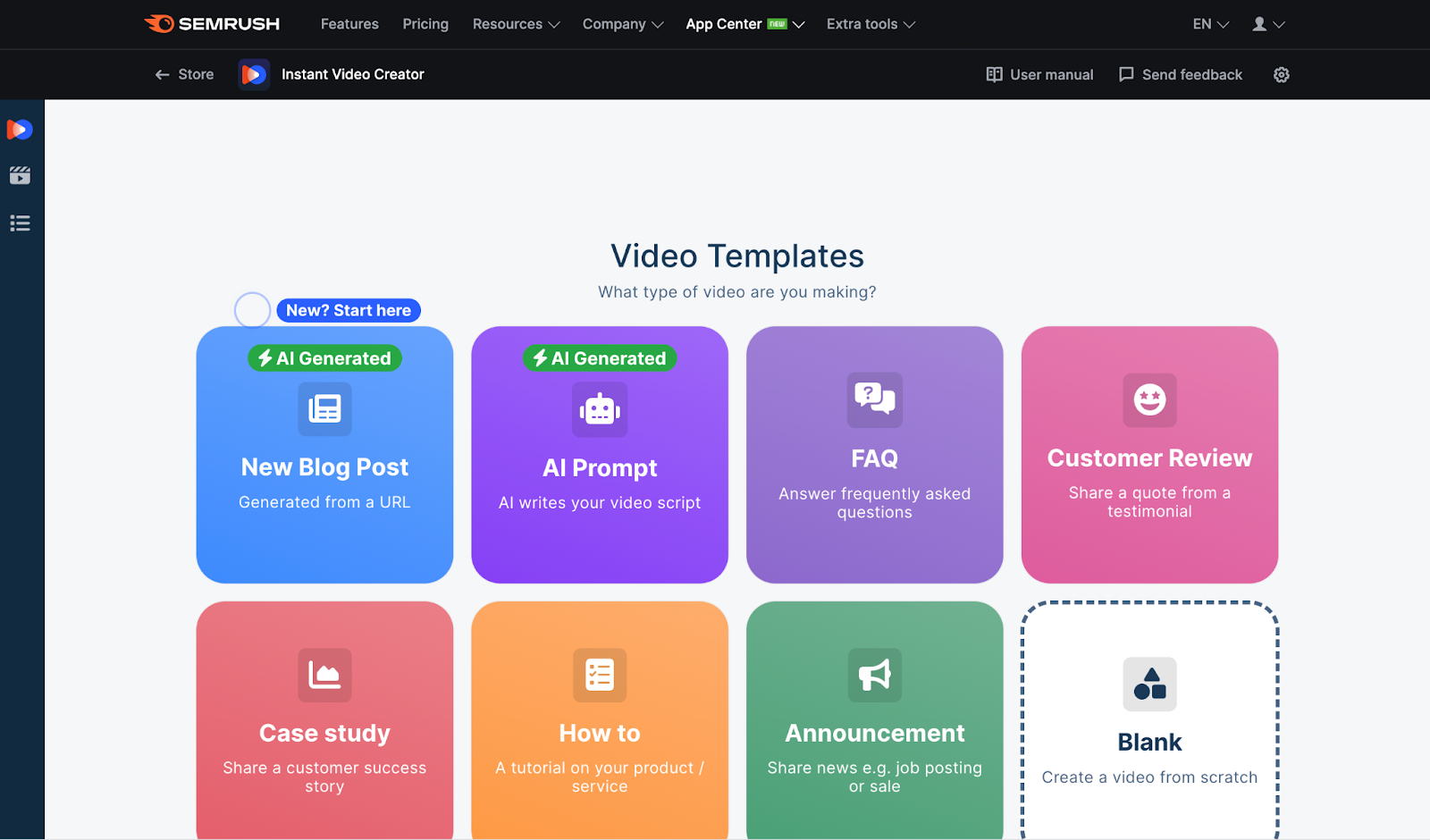The image size is (1430, 840).
Task: Click 'Share a customer success story' text
Action: pyautogui.click(x=324, y=777)
